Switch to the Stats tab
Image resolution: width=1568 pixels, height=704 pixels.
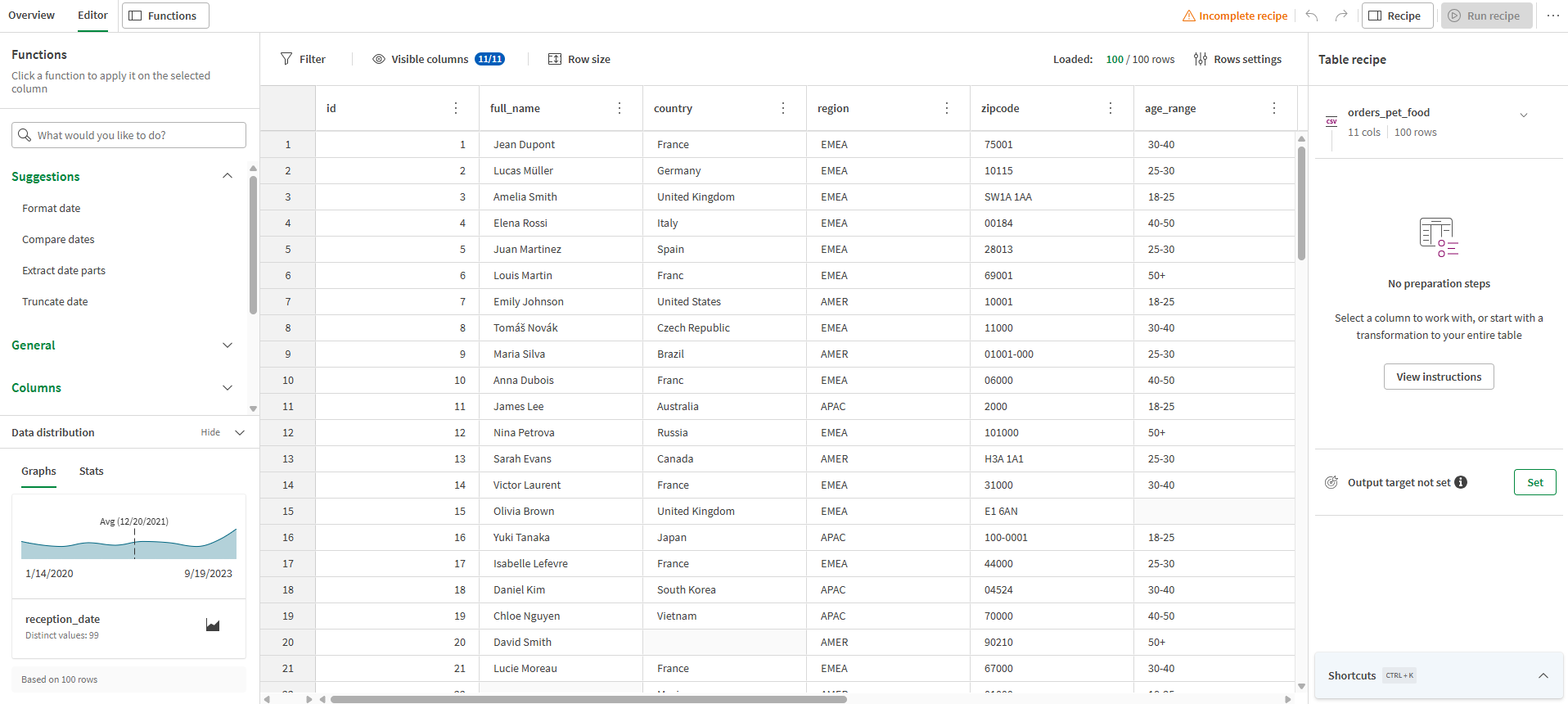pos(92,472)
